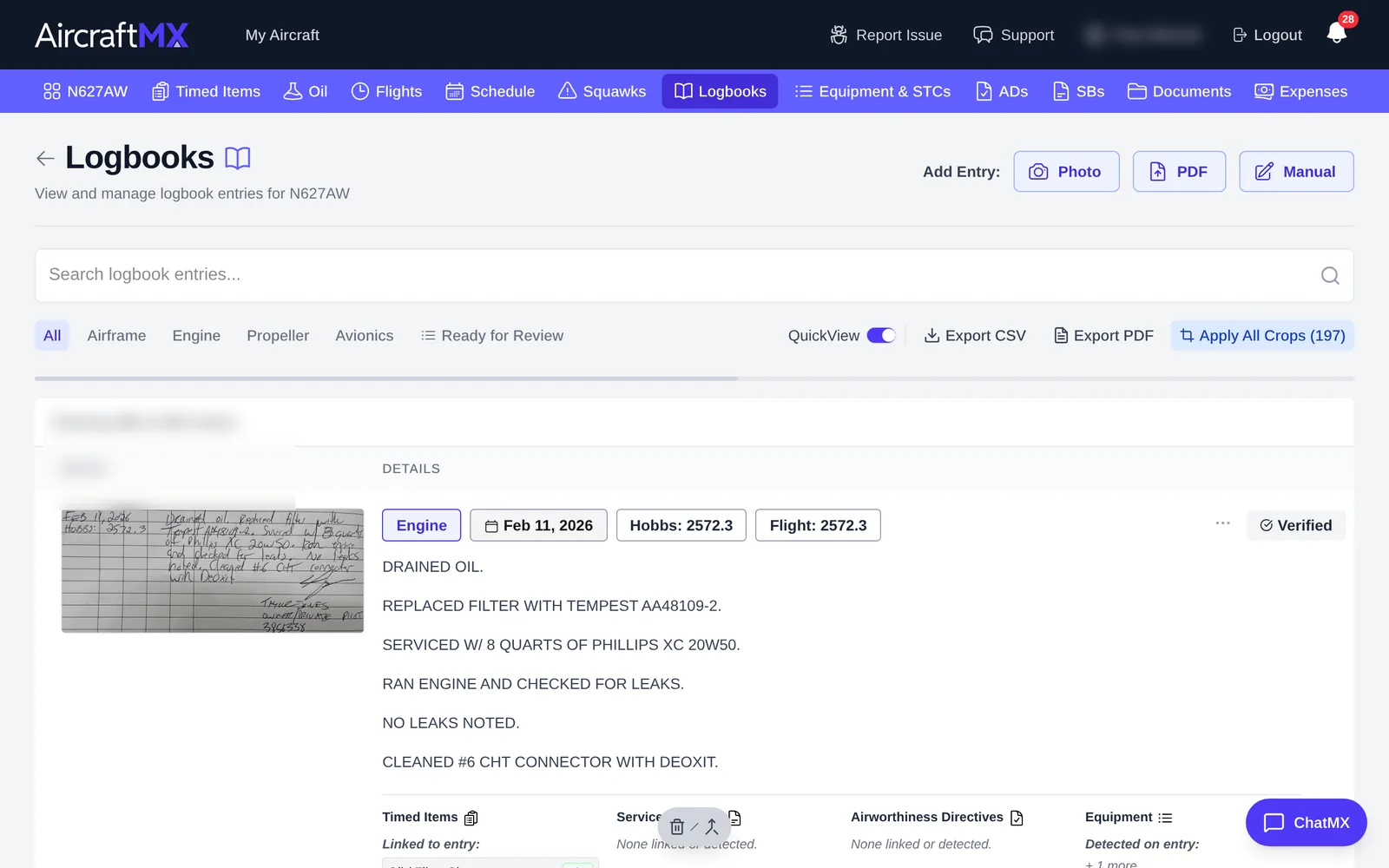Select the All filter
The image size is (1389, 868).
pyautogui.click(x=52, y=336)
